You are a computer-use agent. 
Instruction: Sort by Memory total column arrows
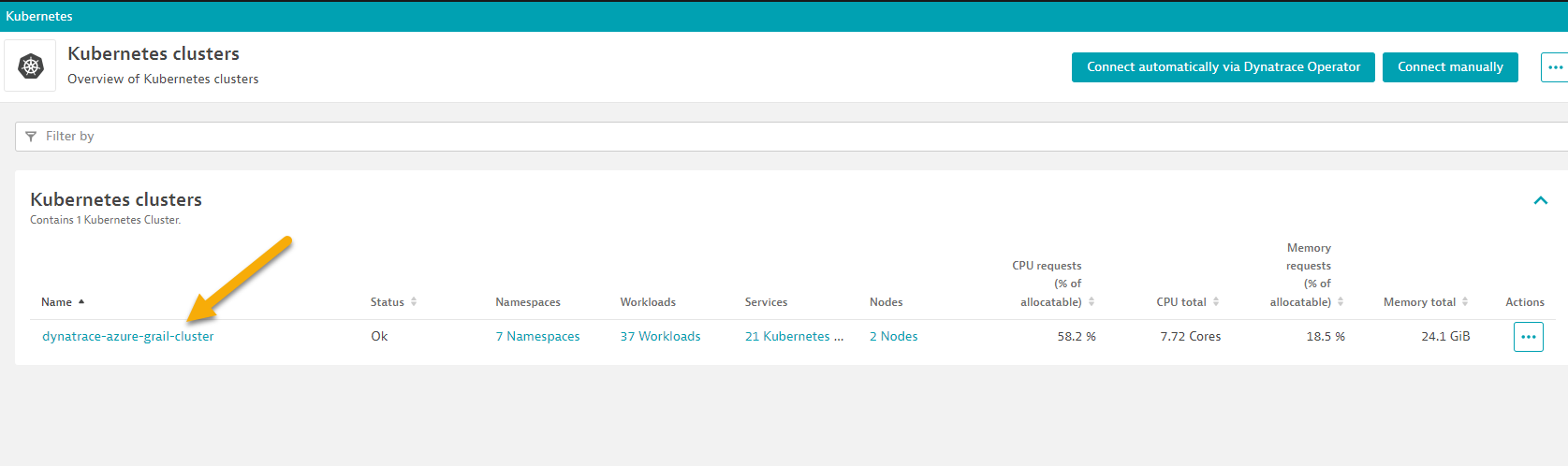click(x=1465, y=302)
